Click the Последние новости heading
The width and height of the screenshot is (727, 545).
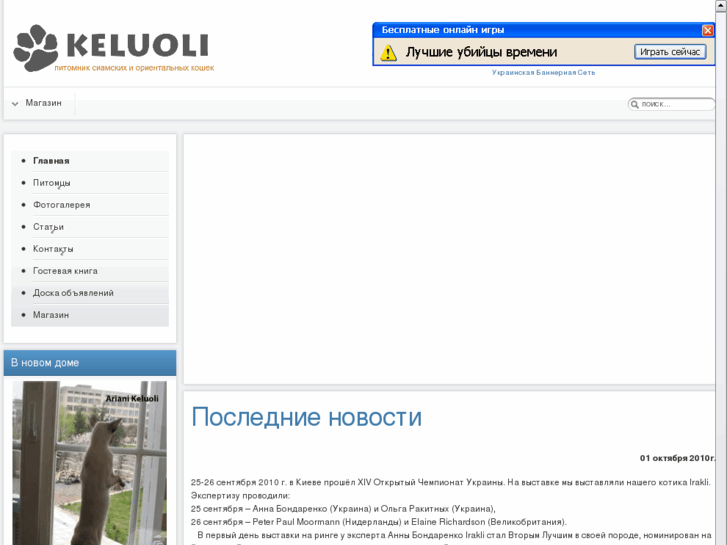tap(306, 417)
